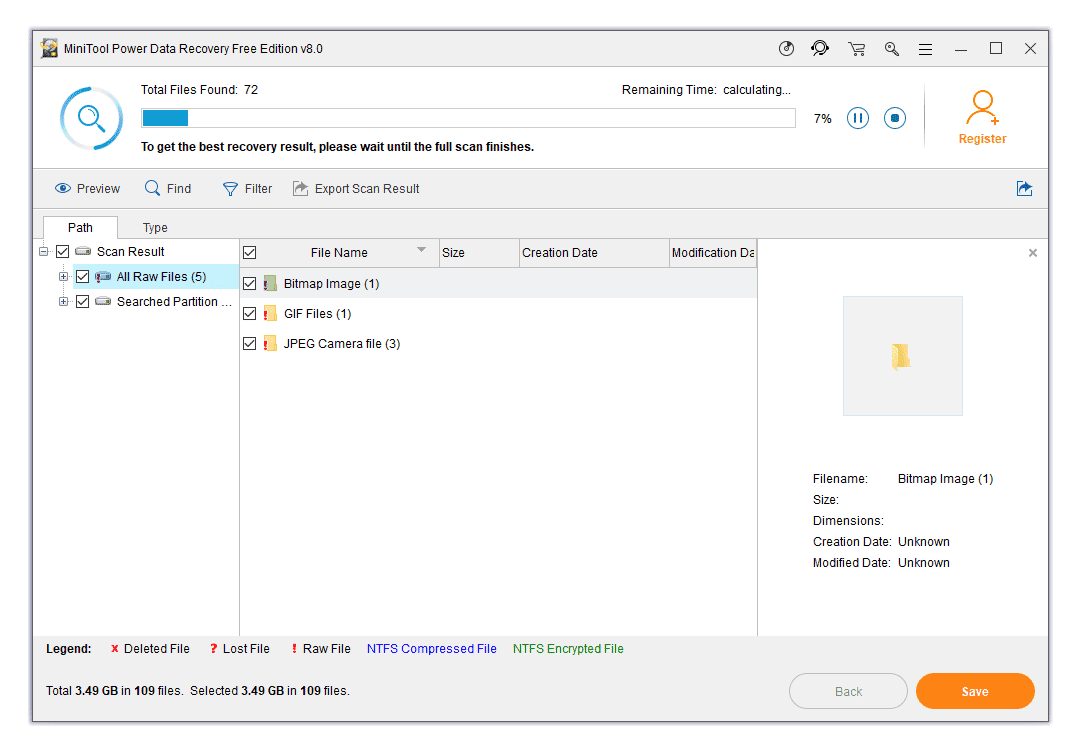The width and height of the screenshot is (1075, 748).
Task: Open the shopping cart upgrade icon
Action: click(x=856, y=49)
